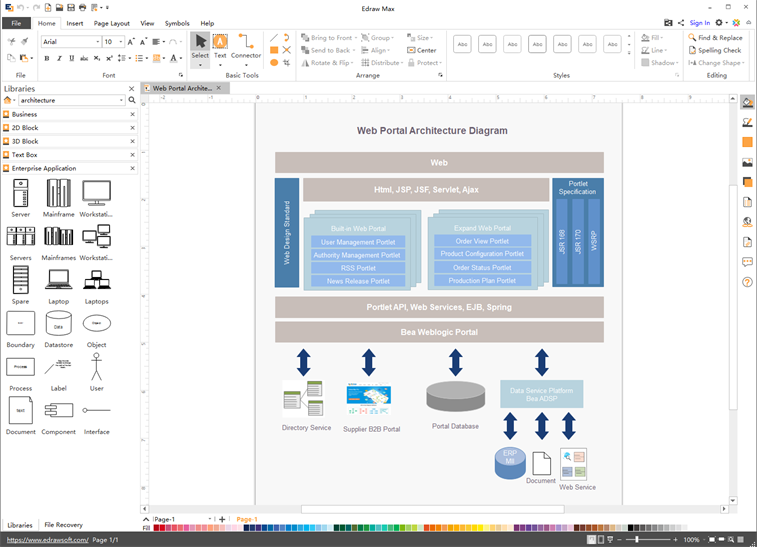Click the Center arrange button
This screenshot has height=547, width=757.
point(421,50)
